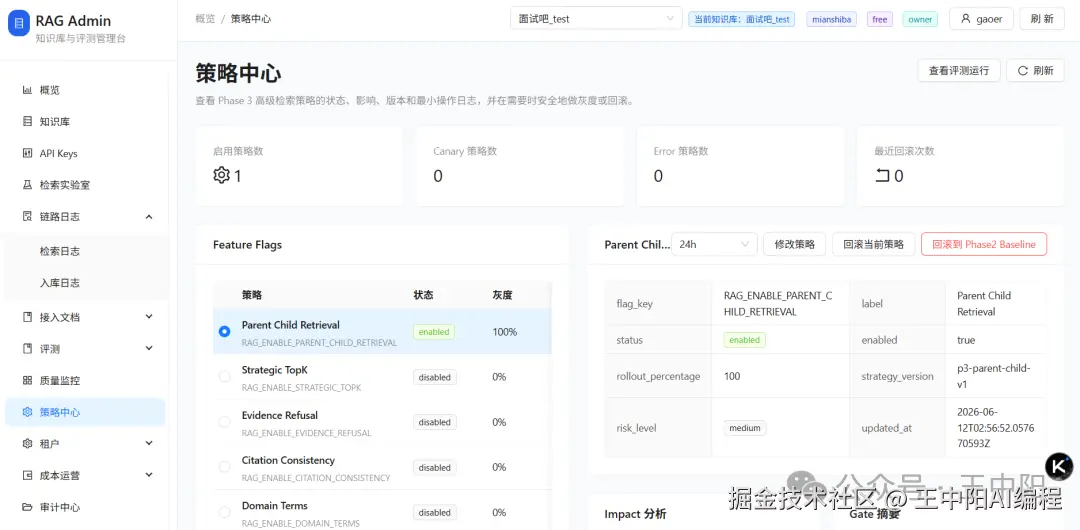Click the 审计中心 folder icon
Image resolution: width=1080 pixels, height=530 pixels.
28,507
